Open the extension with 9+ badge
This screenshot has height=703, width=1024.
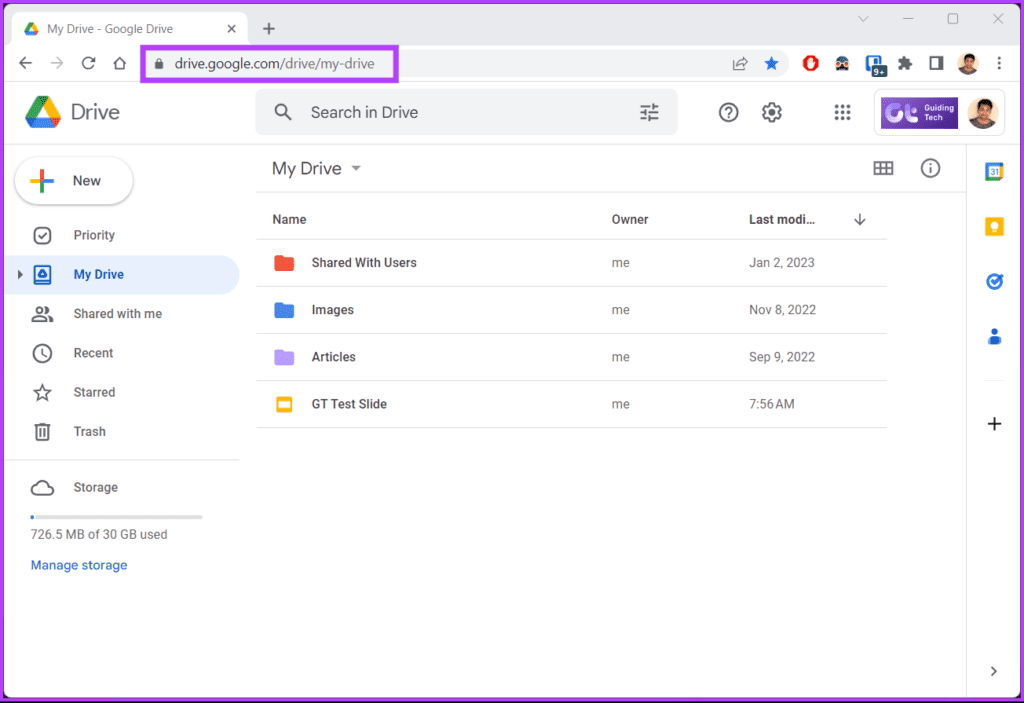874,65
